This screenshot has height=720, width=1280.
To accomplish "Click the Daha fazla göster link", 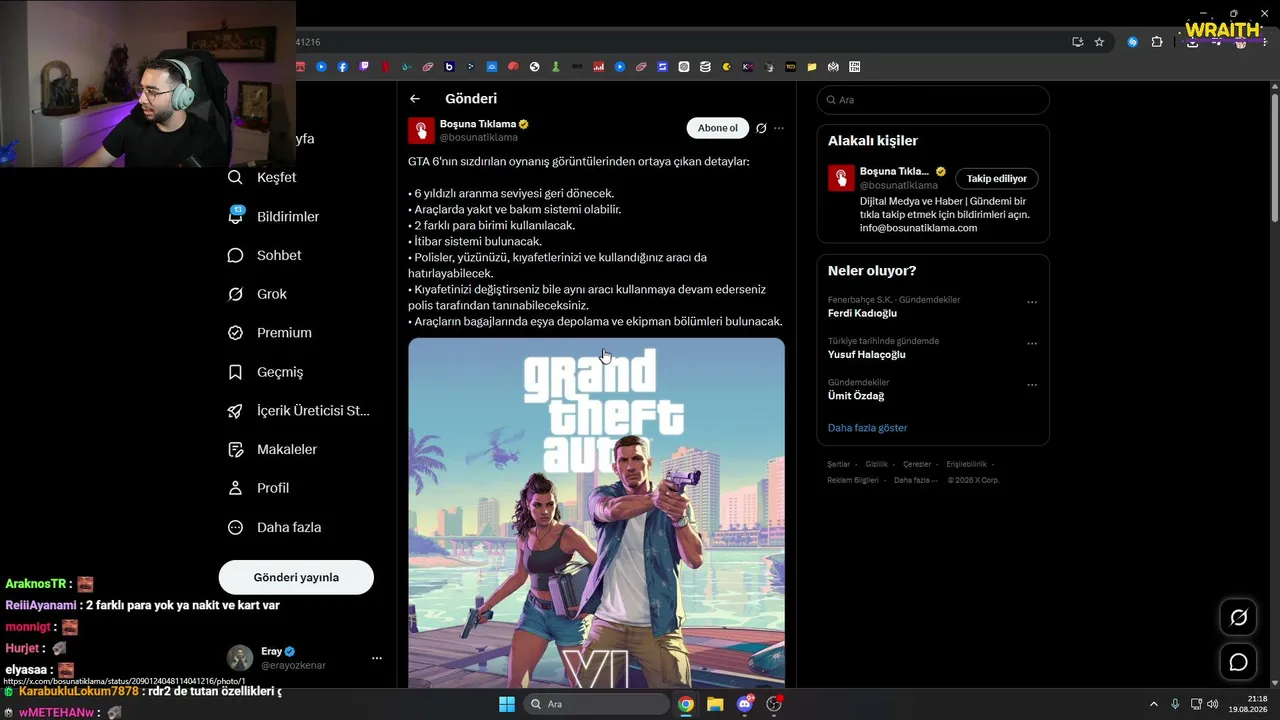I will tap(867, 428).
